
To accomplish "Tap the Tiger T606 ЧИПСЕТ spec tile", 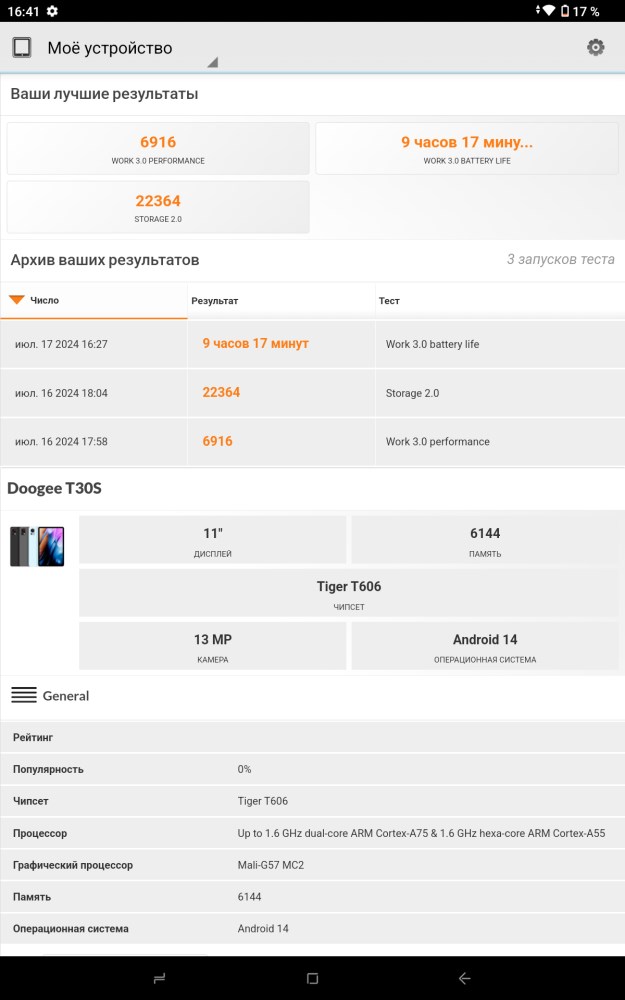I will (x=349, y=592).
